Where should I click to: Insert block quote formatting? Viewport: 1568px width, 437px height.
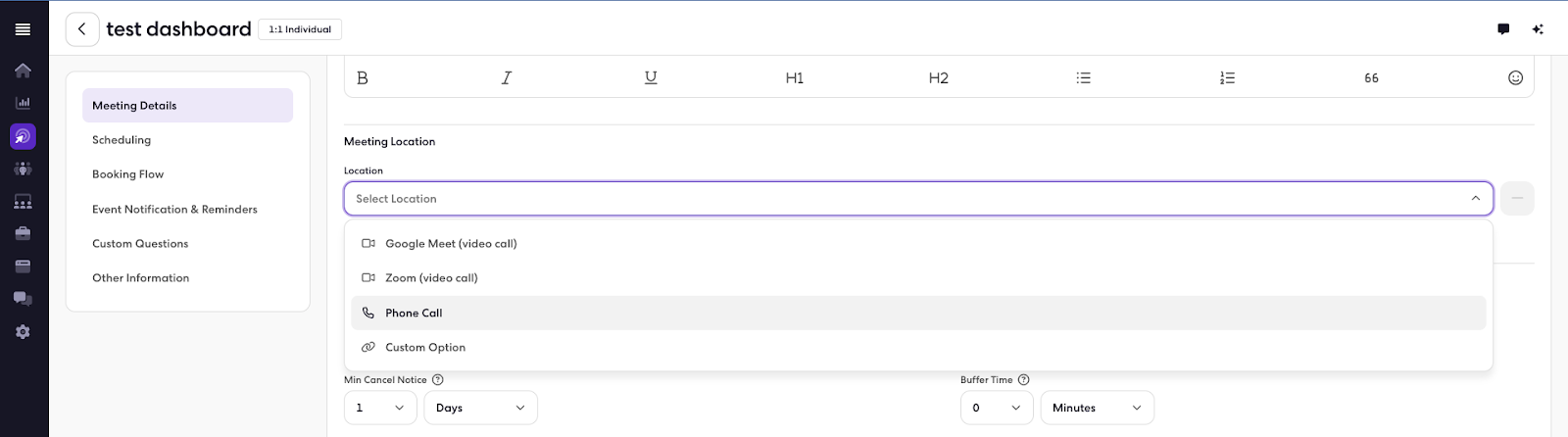(1371, 78)
